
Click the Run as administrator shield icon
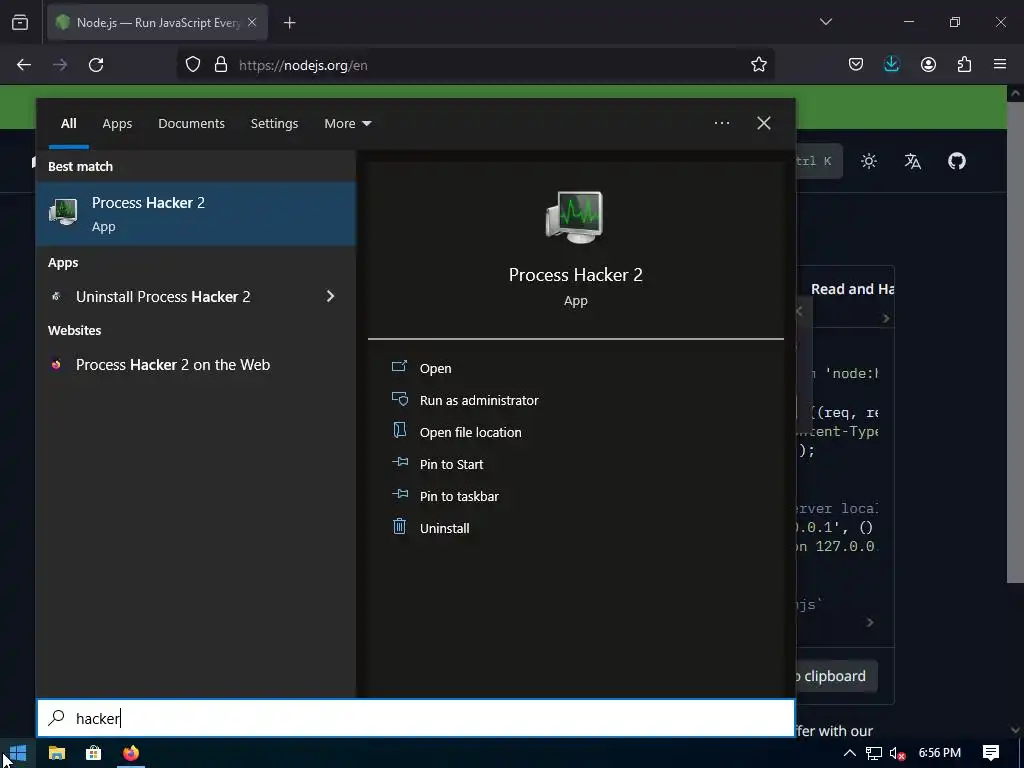[400, 399]
